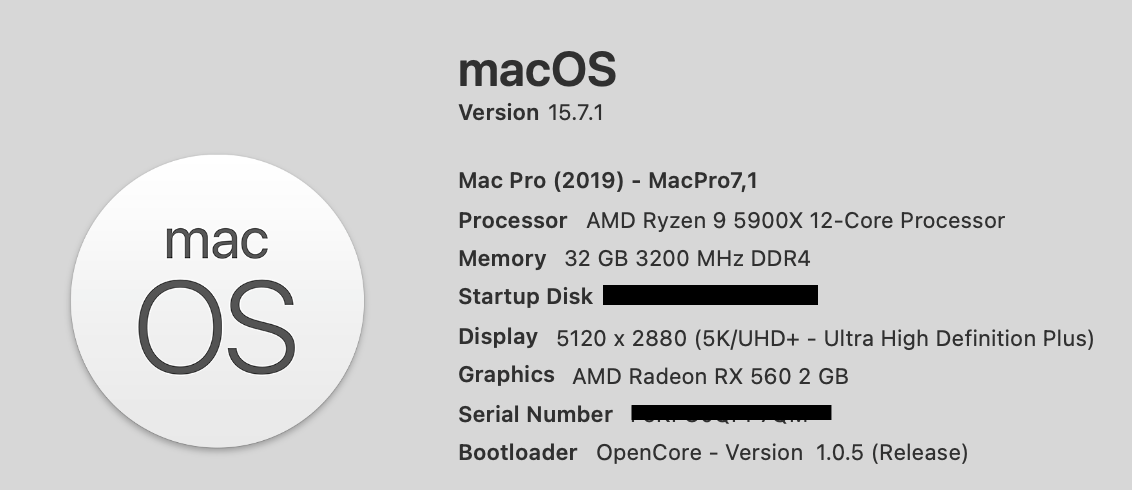Click the Display label
The width and height of the screenshot is (1132, 490).
point(498,337)
